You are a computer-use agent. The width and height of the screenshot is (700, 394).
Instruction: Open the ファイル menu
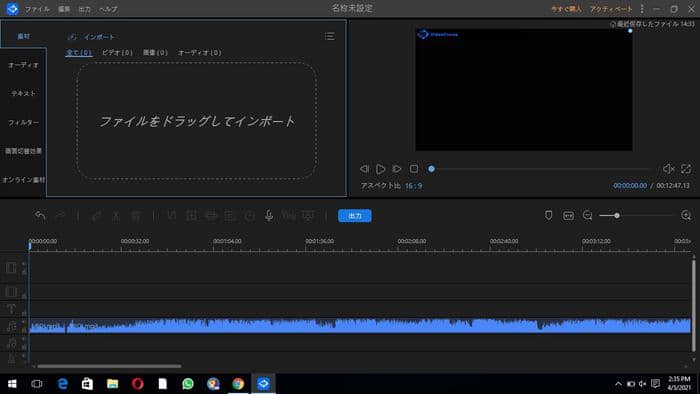click(37, 9)
